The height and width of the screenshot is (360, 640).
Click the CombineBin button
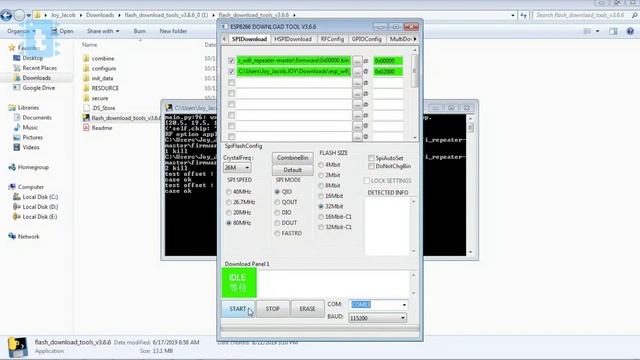pos(293,158)
